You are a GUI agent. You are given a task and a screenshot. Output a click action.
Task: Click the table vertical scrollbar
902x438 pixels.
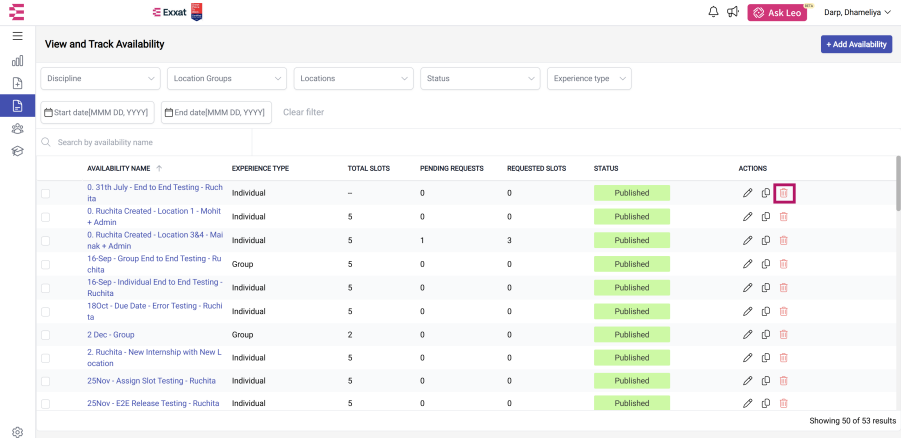click(x=899, y=182)
